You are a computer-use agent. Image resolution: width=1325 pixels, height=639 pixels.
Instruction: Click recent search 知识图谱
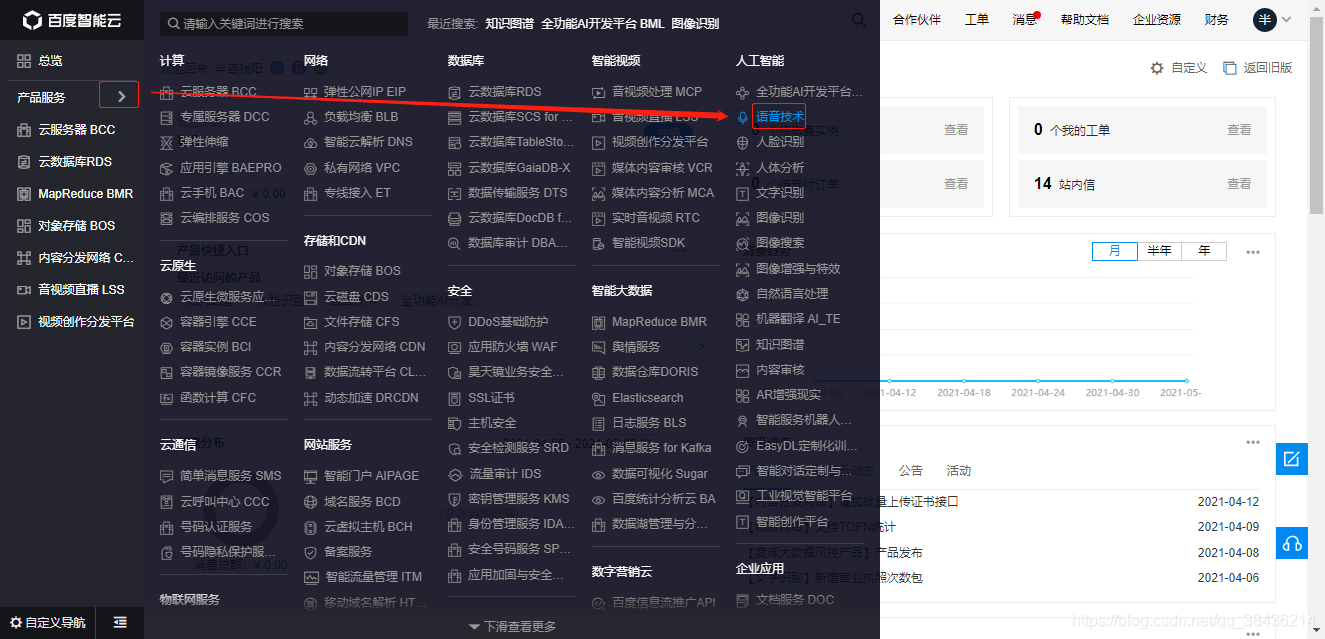(x=509, y=23)
